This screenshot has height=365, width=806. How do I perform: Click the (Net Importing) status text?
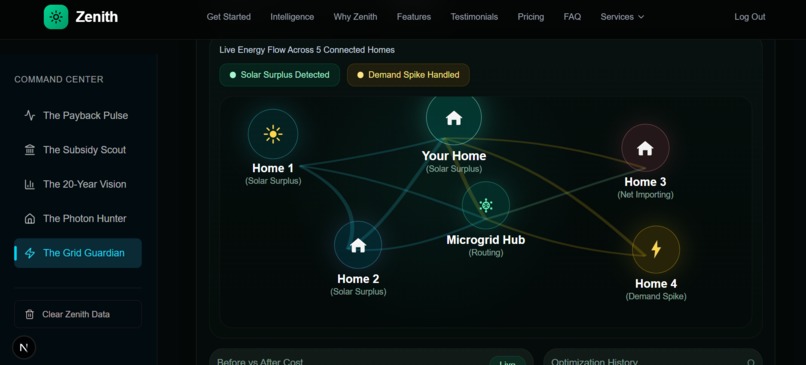pos(645,195)
